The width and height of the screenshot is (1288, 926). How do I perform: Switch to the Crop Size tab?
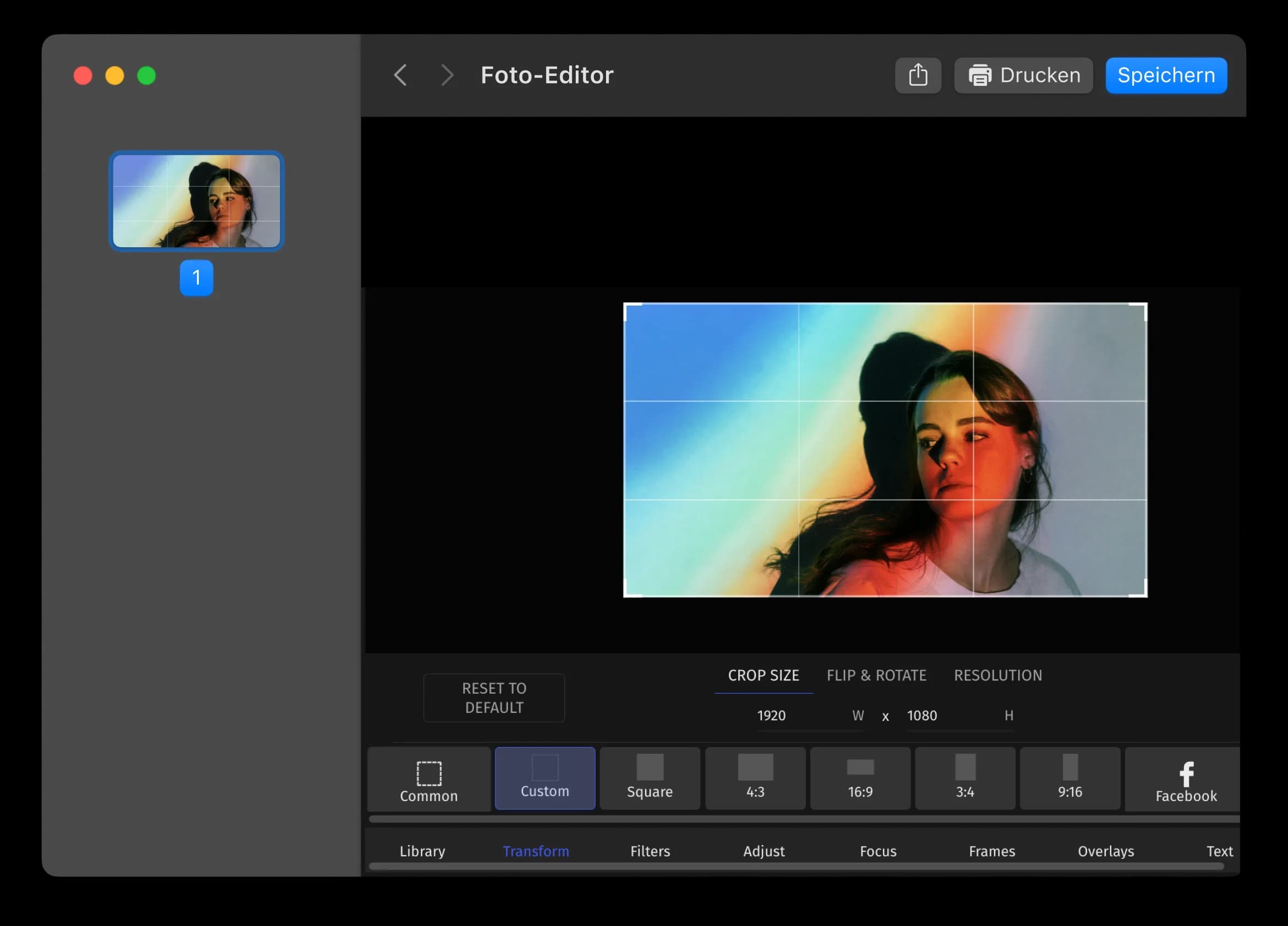(763, 676)
